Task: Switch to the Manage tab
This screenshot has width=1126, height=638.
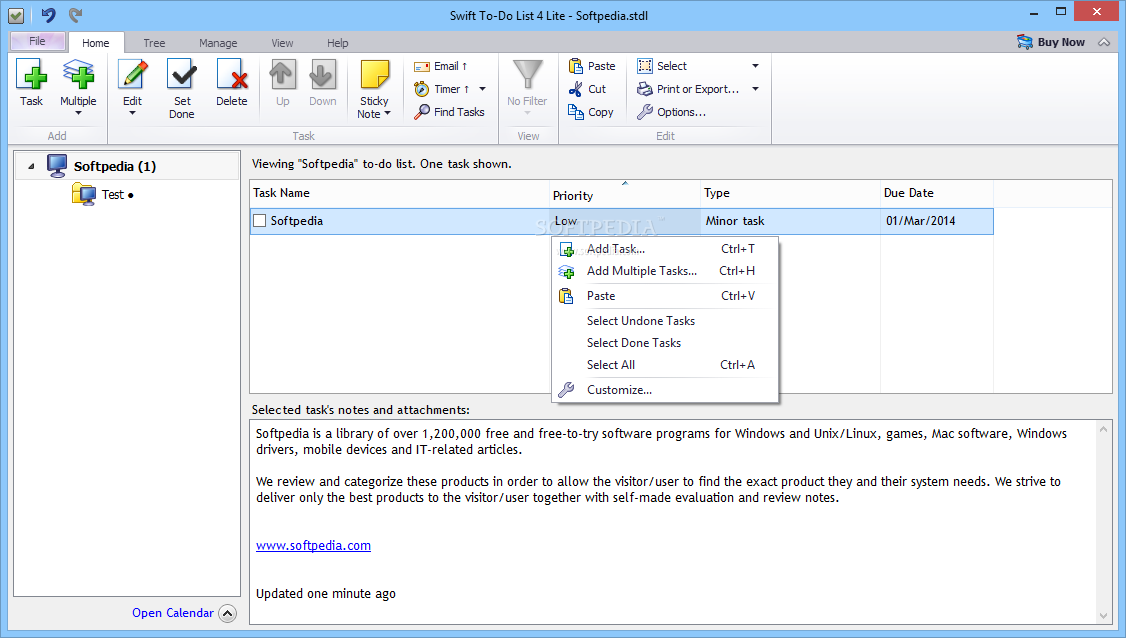Action: coord(218,43)
